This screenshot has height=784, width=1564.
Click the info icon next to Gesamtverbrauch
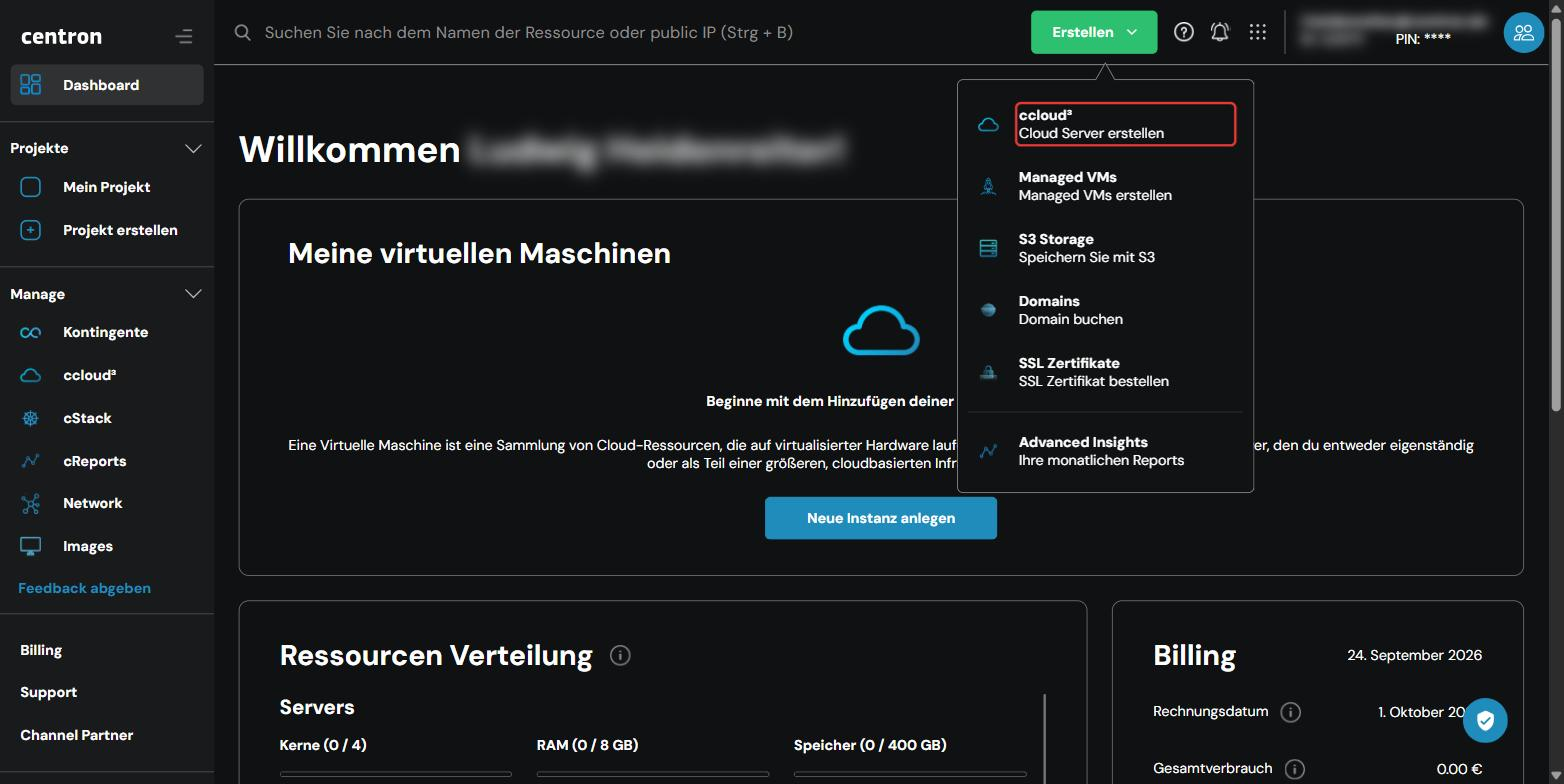point(1295,769)
